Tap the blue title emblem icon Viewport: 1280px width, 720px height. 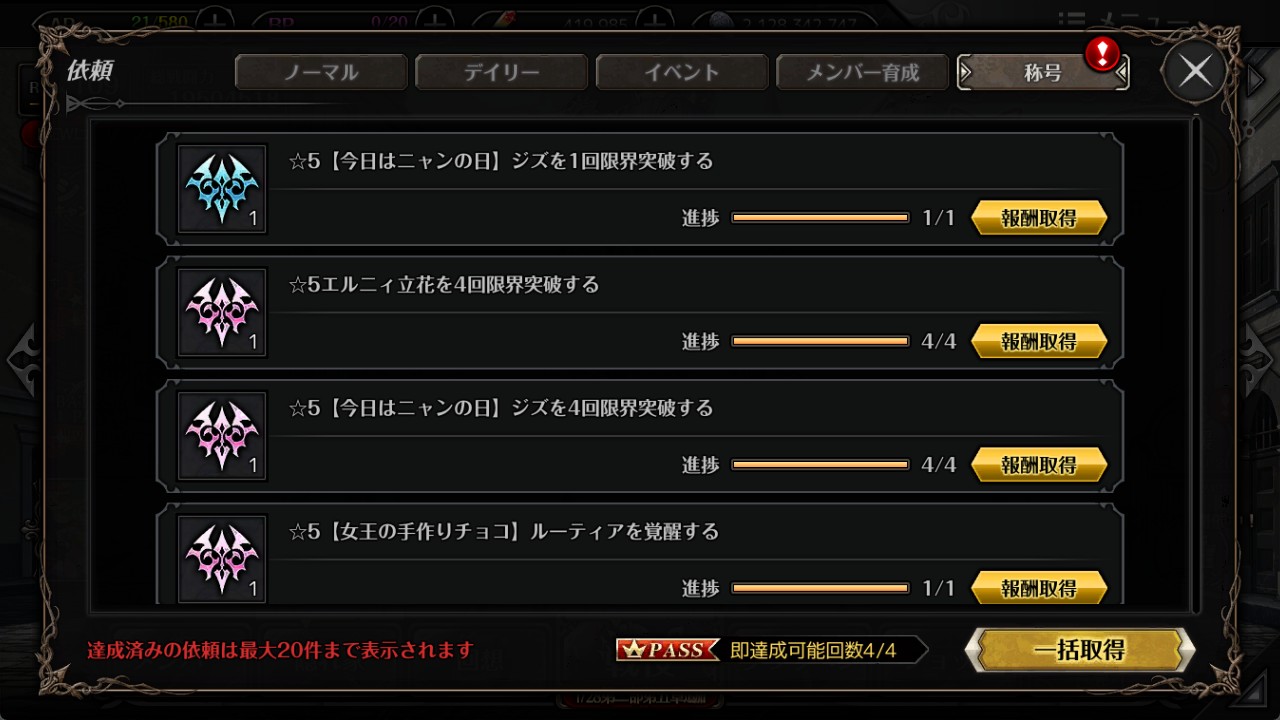point(222,189)
